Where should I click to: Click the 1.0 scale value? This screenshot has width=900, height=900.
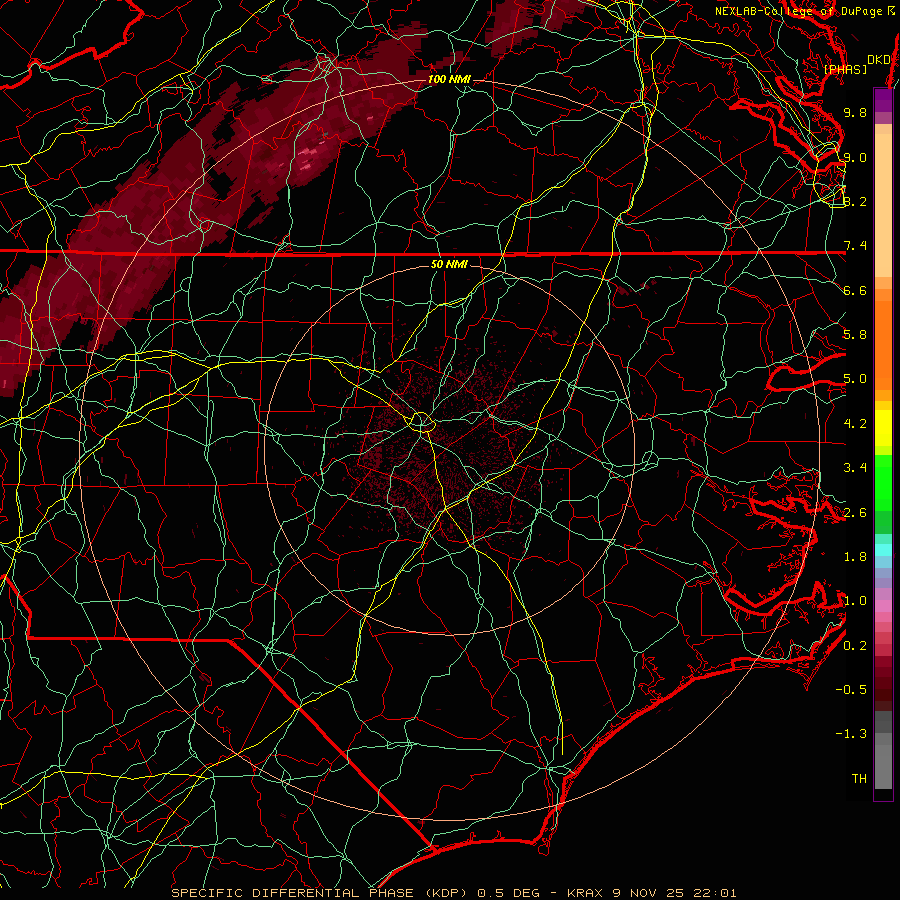point(855,601)
